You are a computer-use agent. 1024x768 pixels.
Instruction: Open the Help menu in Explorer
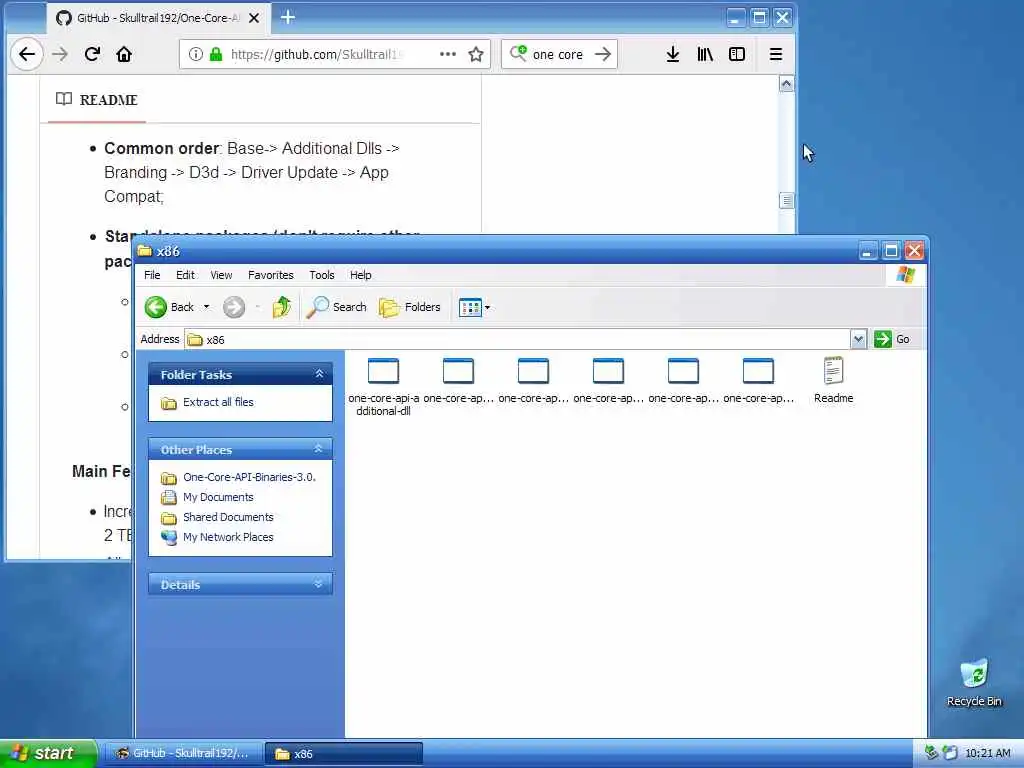(x=360, y=275)
